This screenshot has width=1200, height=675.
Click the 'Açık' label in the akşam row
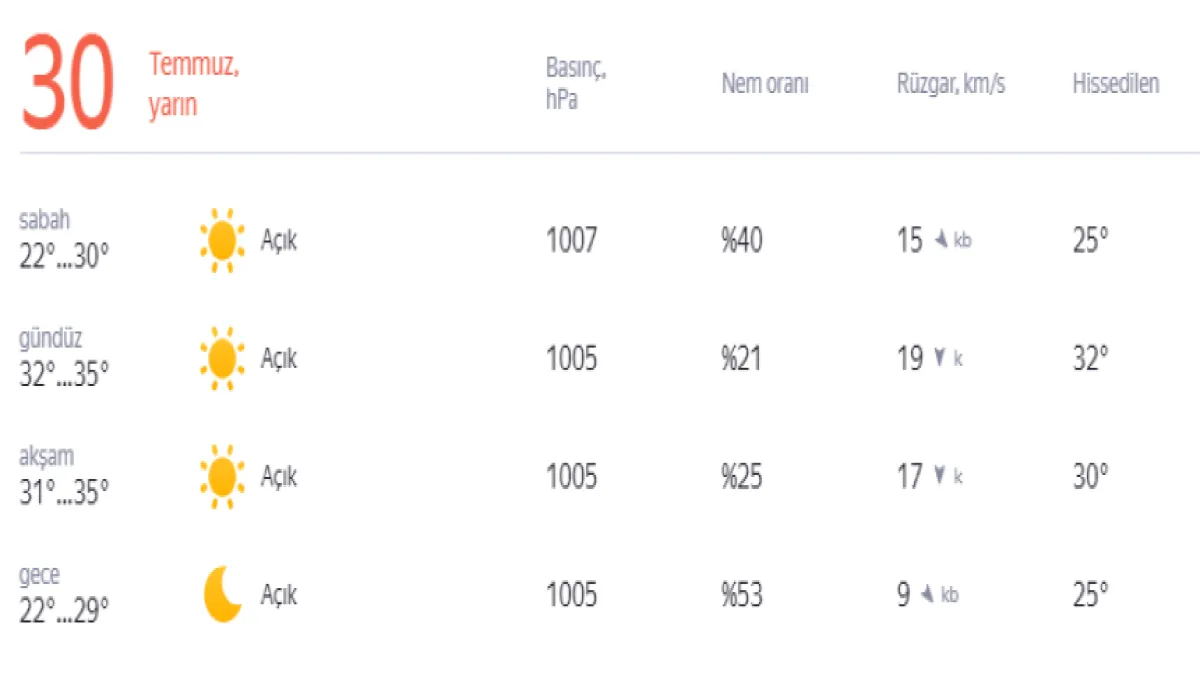[x=279, y=477]
